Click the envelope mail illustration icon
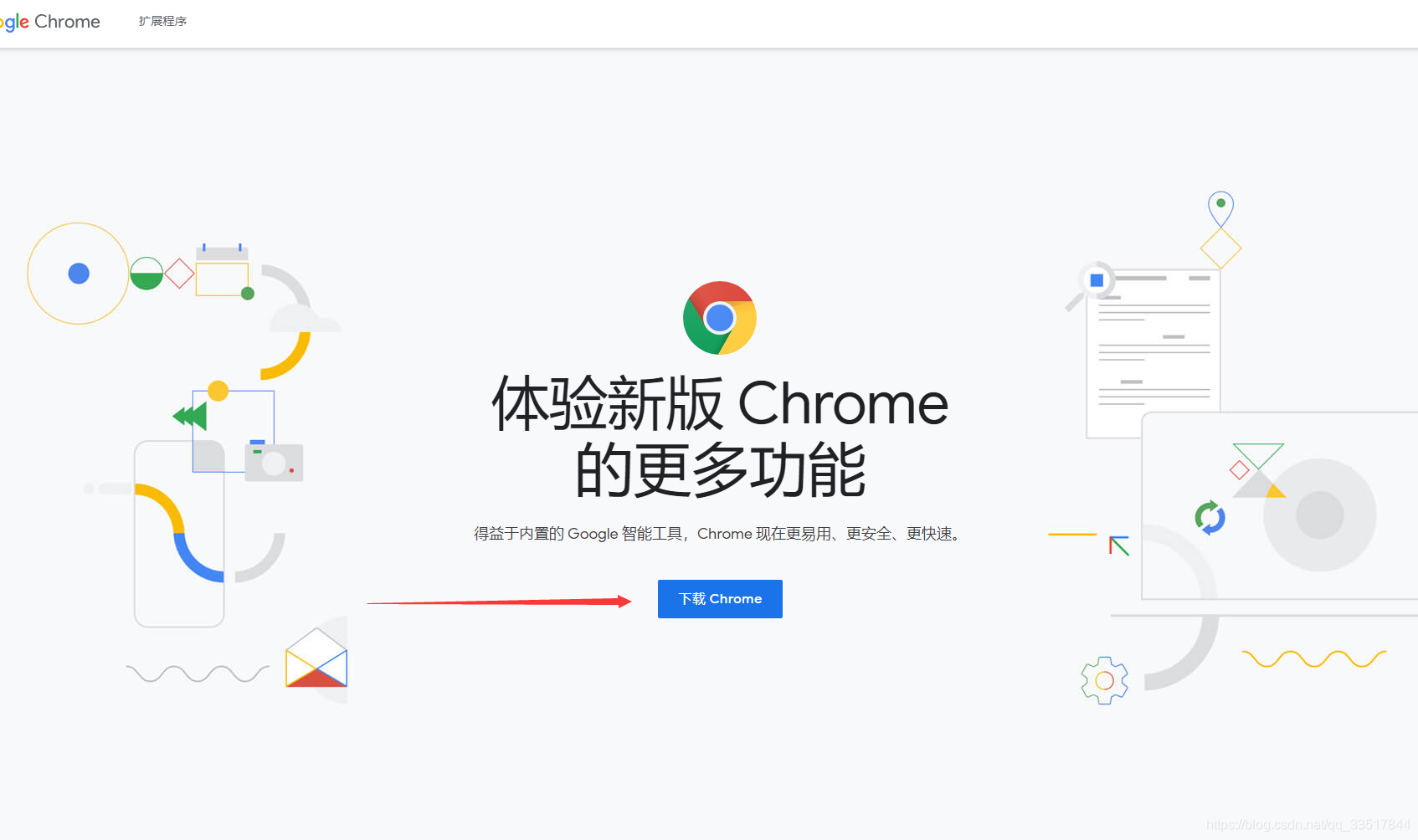This screenshot has width=1418, height=840. tap(316, 658)
